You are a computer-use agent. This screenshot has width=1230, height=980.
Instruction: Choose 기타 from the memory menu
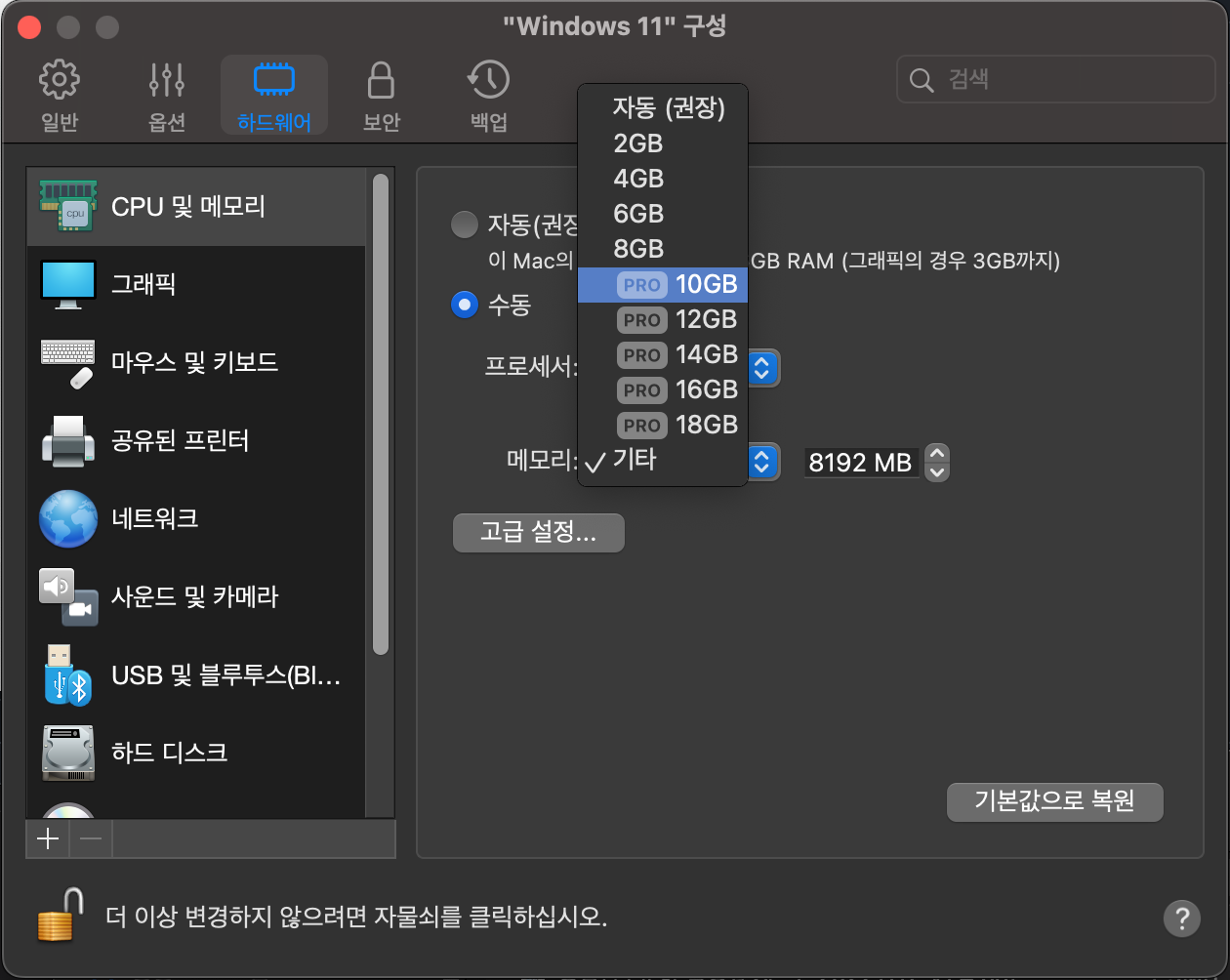(x=663, y=460)
